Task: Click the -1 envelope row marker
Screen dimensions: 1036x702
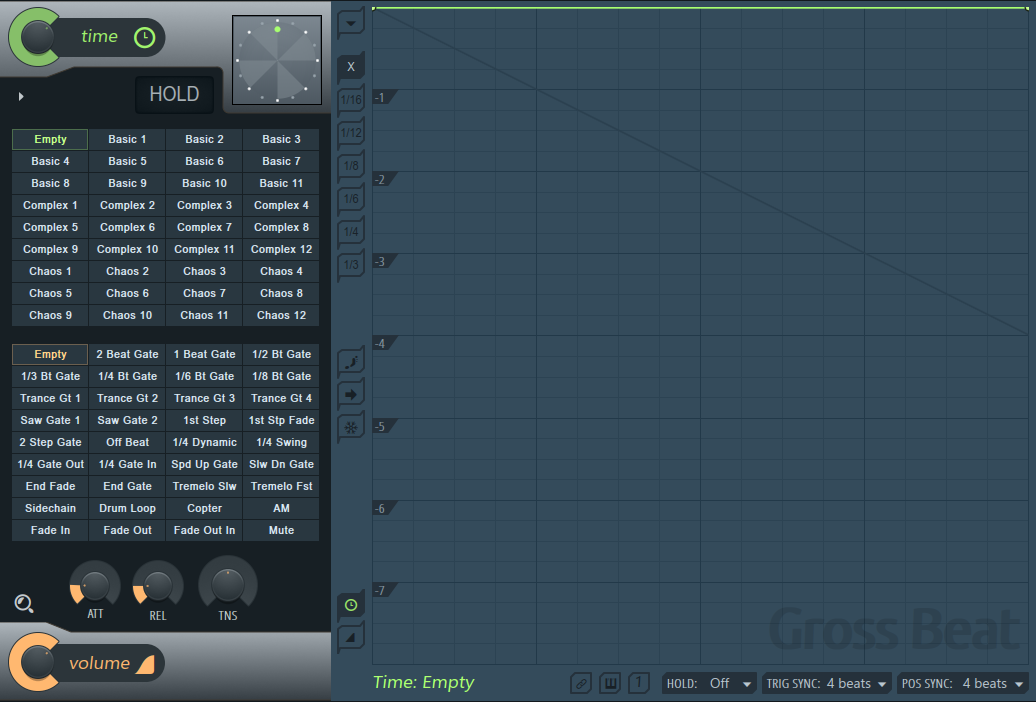Action: (383, 98)
